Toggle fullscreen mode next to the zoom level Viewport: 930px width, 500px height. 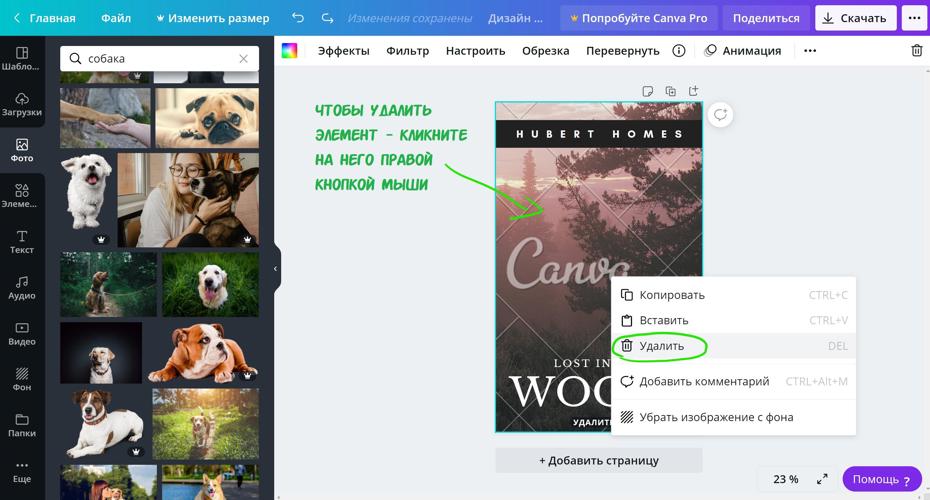click(822, 479)
